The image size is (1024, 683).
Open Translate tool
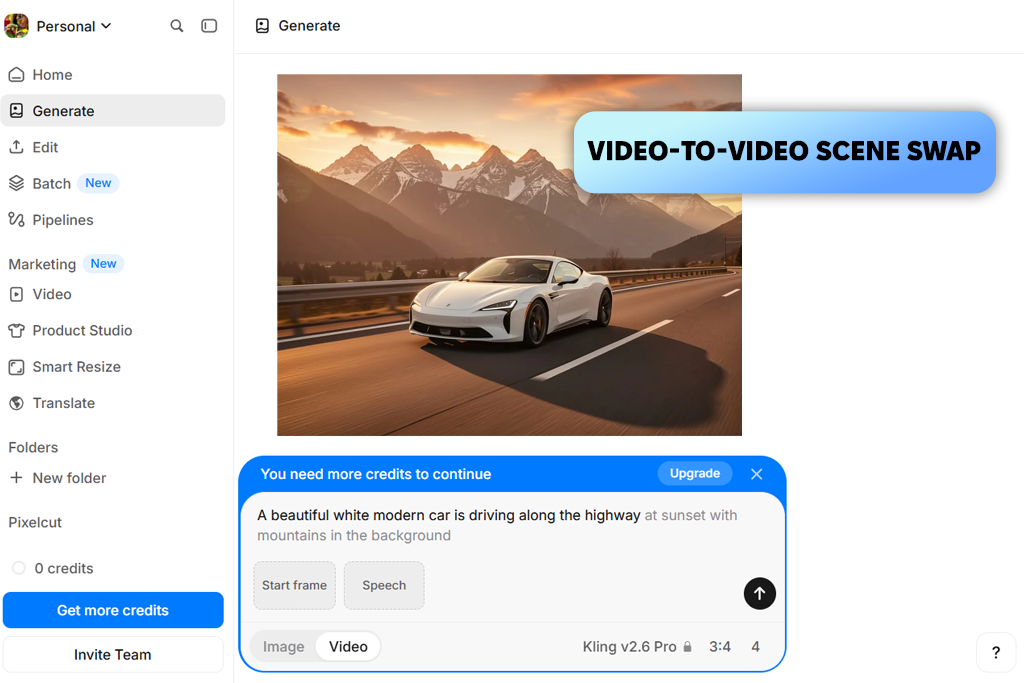pos(113,403)
